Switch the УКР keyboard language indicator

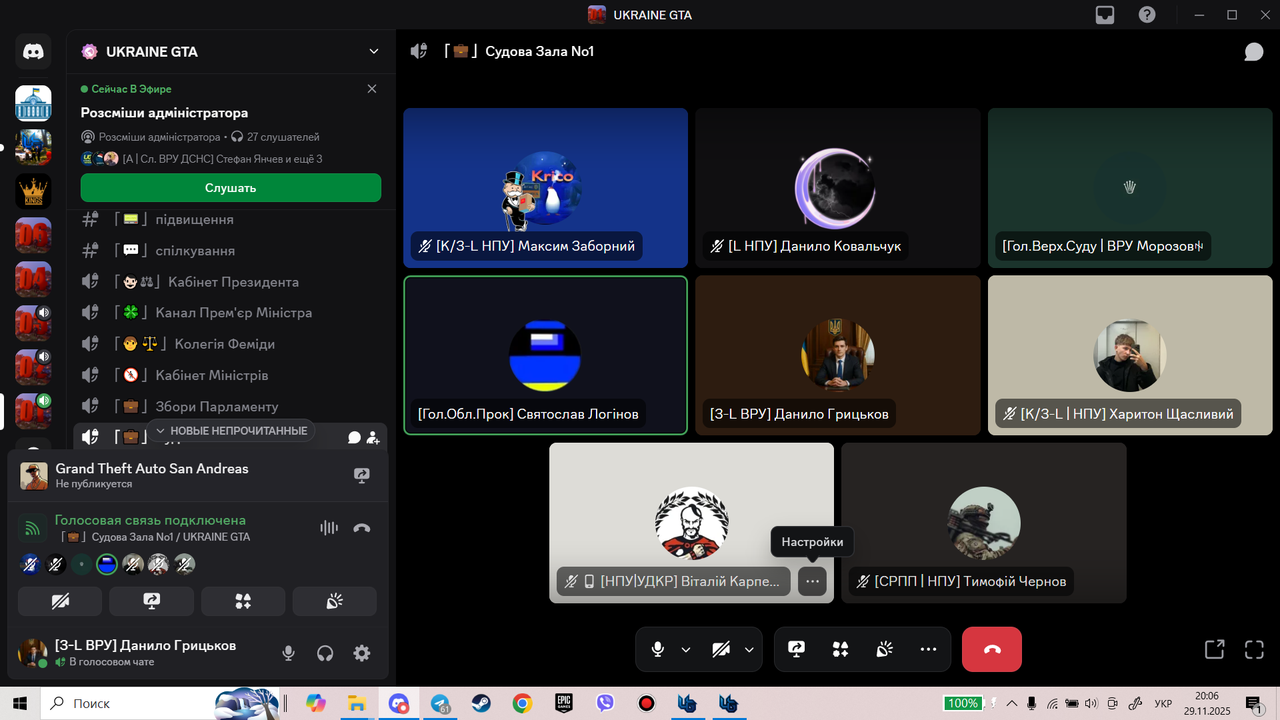pyautogui.click(x=1163, y=703)
